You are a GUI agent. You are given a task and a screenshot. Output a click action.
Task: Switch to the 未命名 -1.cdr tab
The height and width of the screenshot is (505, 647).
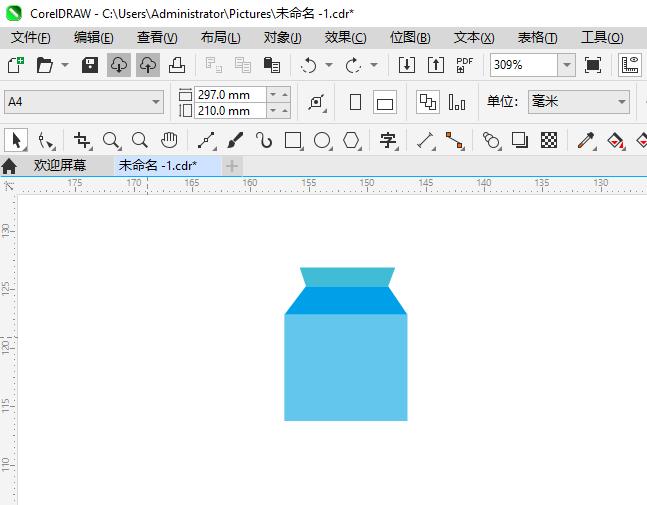(x=168, y=166)
